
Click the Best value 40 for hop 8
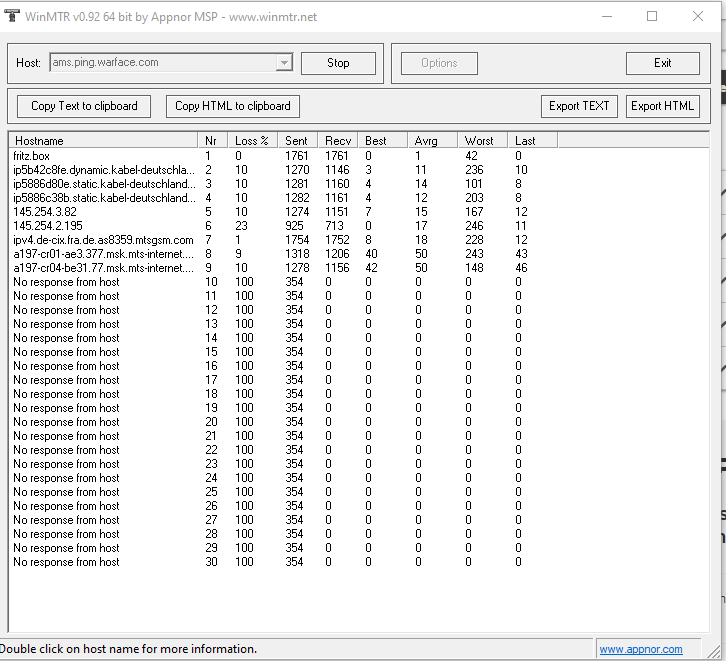tap(371, 254)
